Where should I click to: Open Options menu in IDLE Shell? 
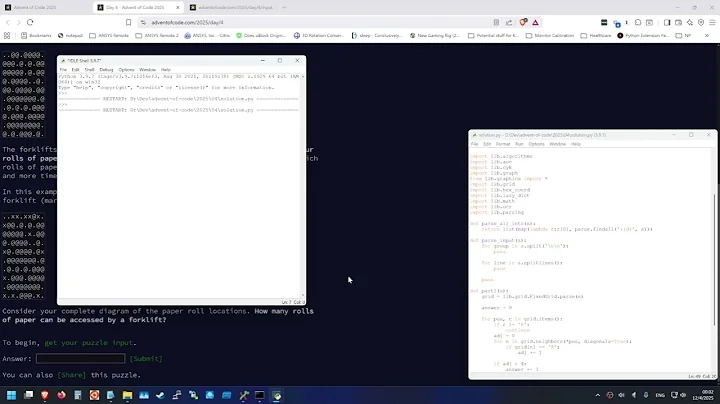[x=126, y=70]
